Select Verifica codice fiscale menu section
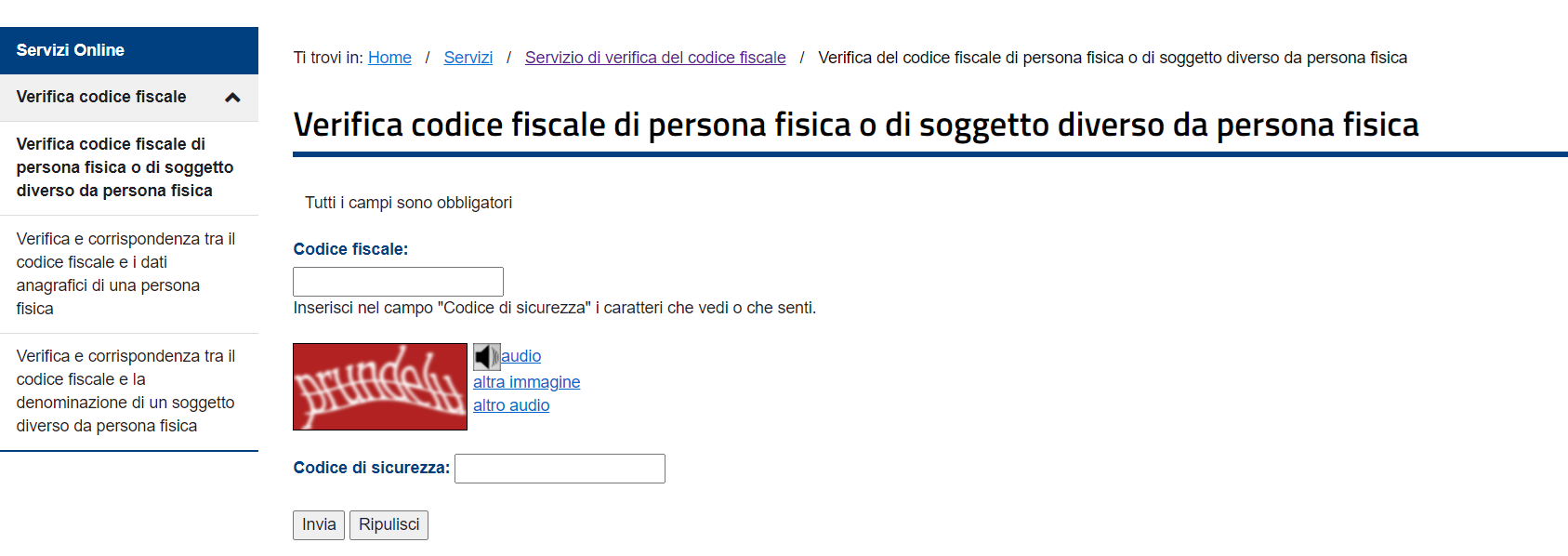 [x=129, y=98]
